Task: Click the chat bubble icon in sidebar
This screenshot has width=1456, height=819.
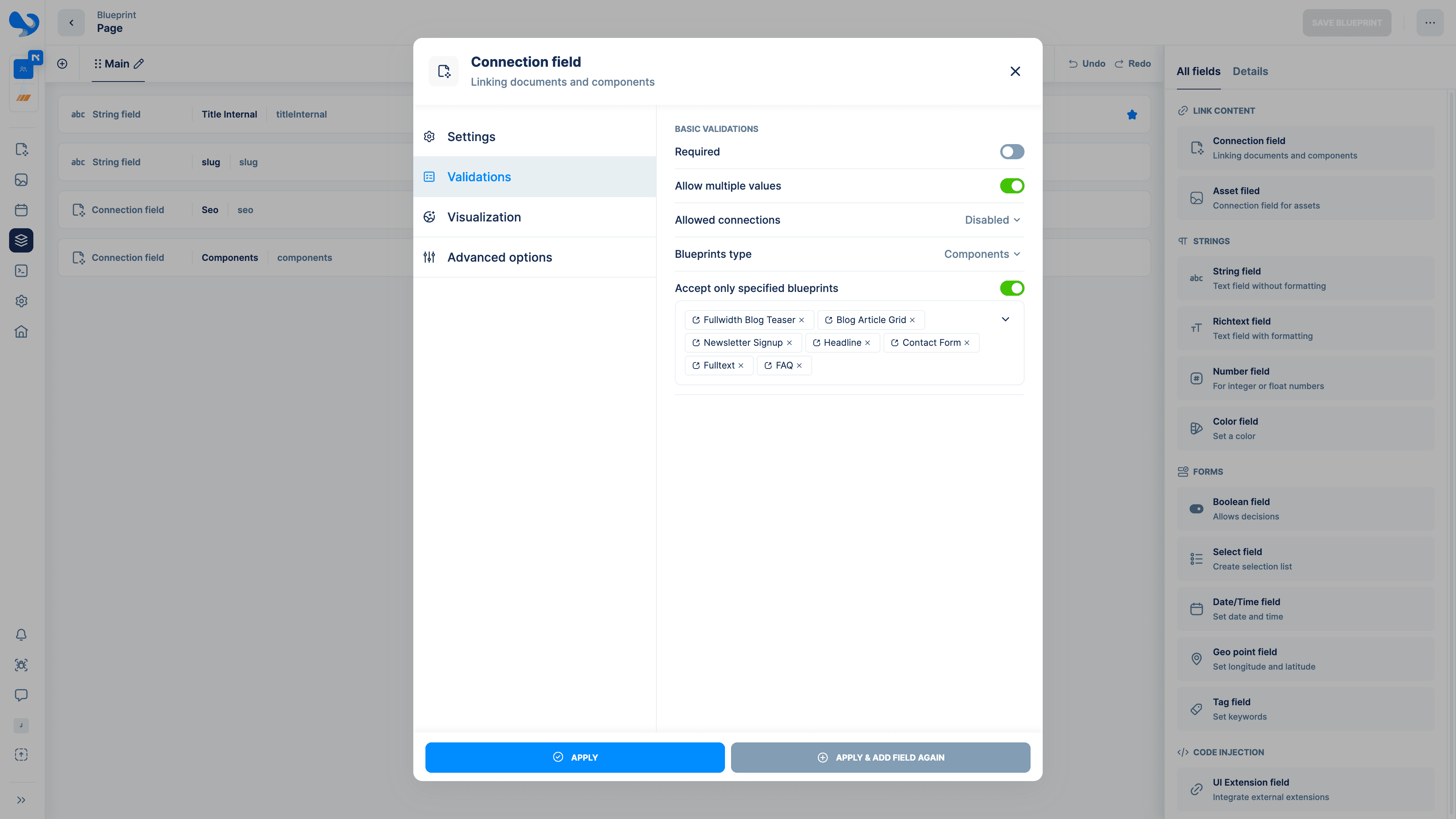Action: (x=21, y=695)
